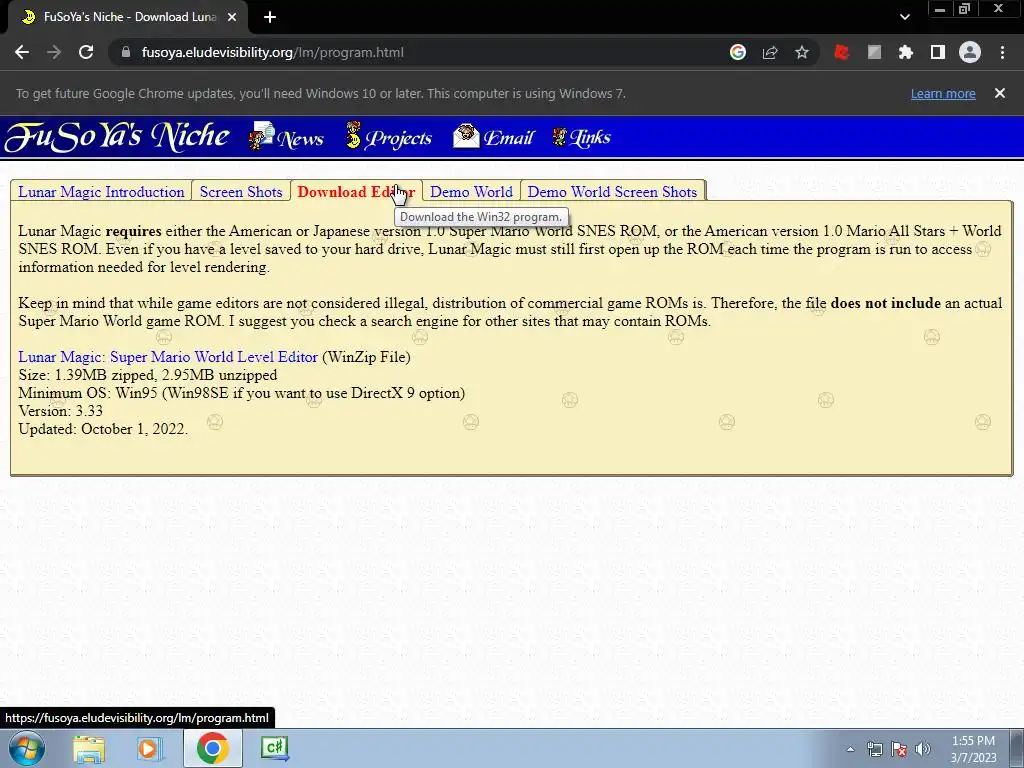Click the Google icon in the address bar

[x=738, y=52]
